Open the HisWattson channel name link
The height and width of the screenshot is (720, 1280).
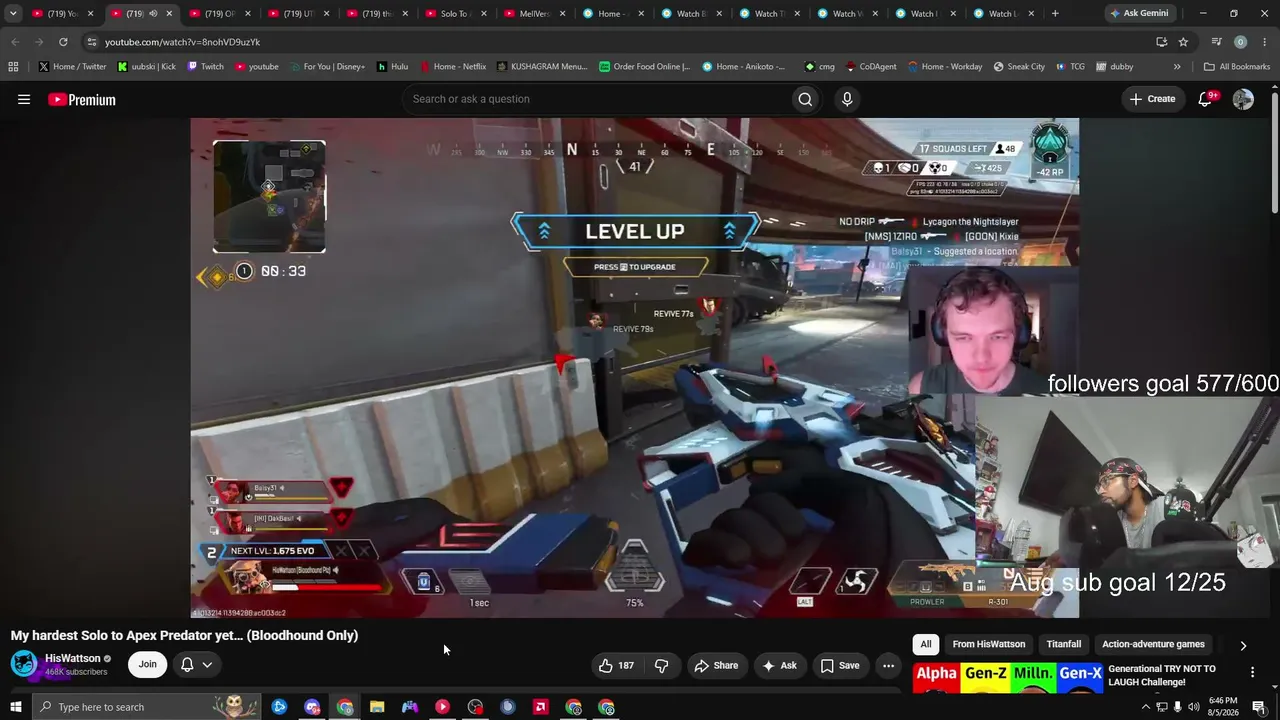point(73,658)
